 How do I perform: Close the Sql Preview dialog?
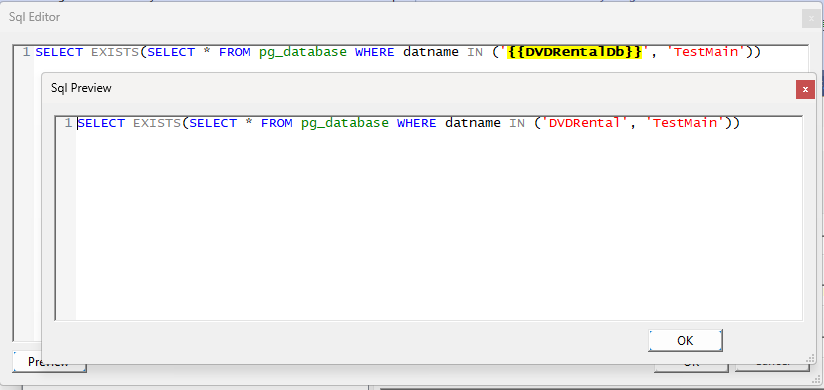805,89
